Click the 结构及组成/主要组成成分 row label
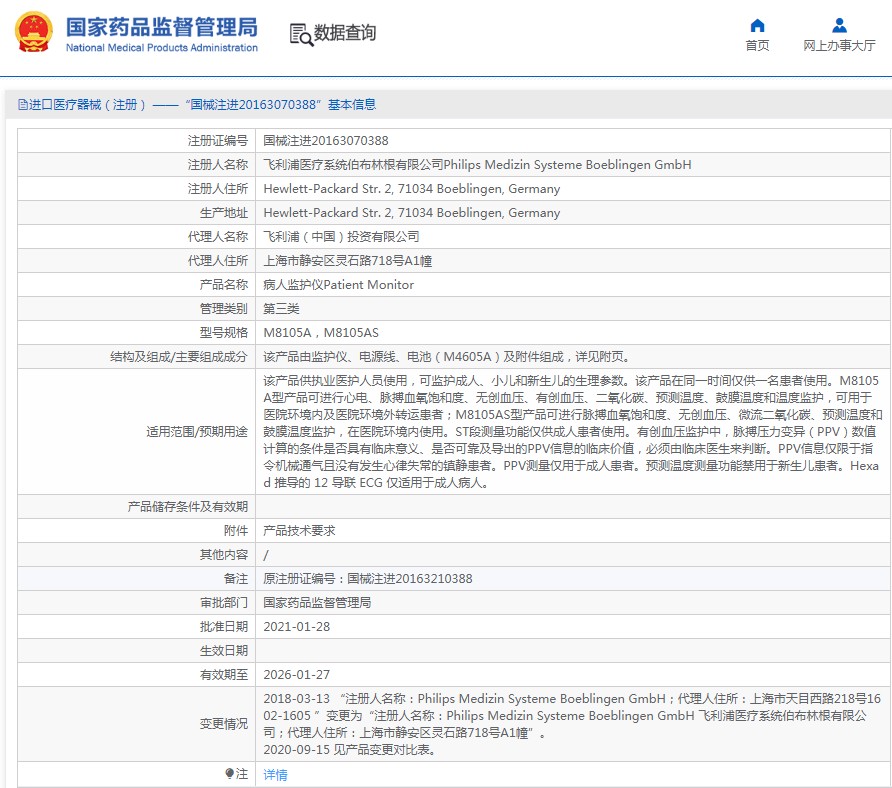This screenshot has width=892, height=788. pos(179,357)
